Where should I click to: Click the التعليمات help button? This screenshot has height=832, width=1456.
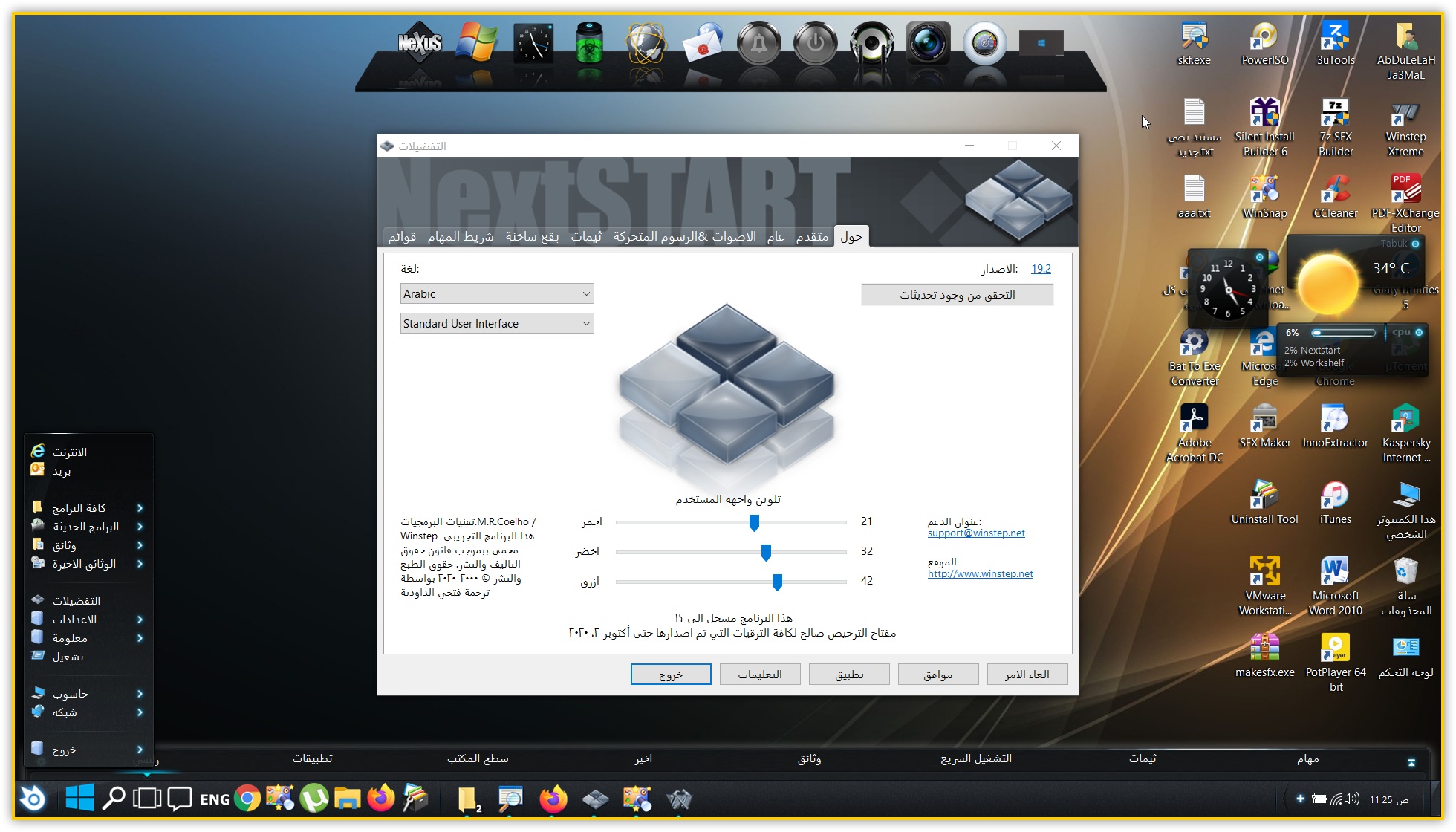coord(760,675)
